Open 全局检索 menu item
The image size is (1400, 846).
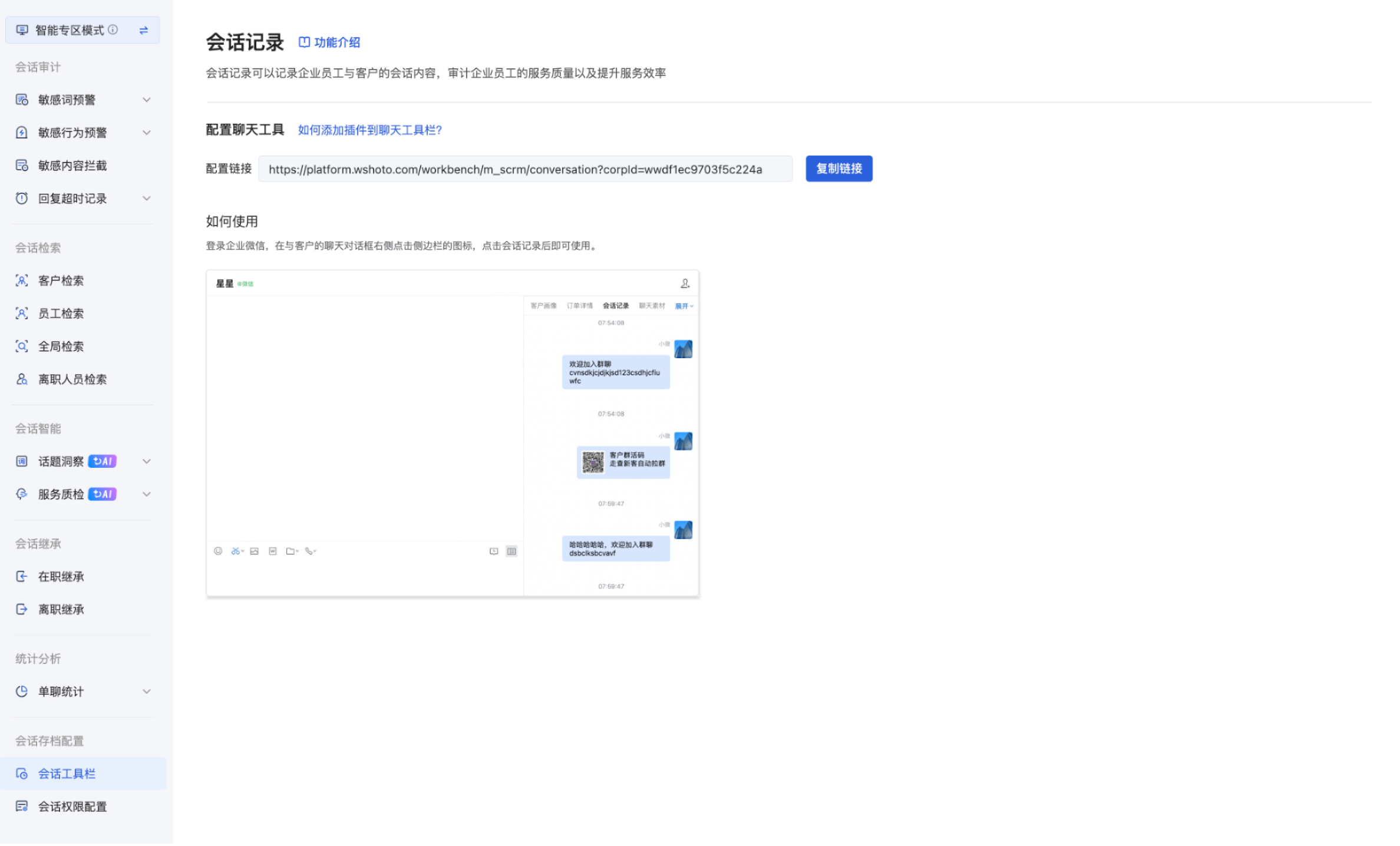pos(83,347)
